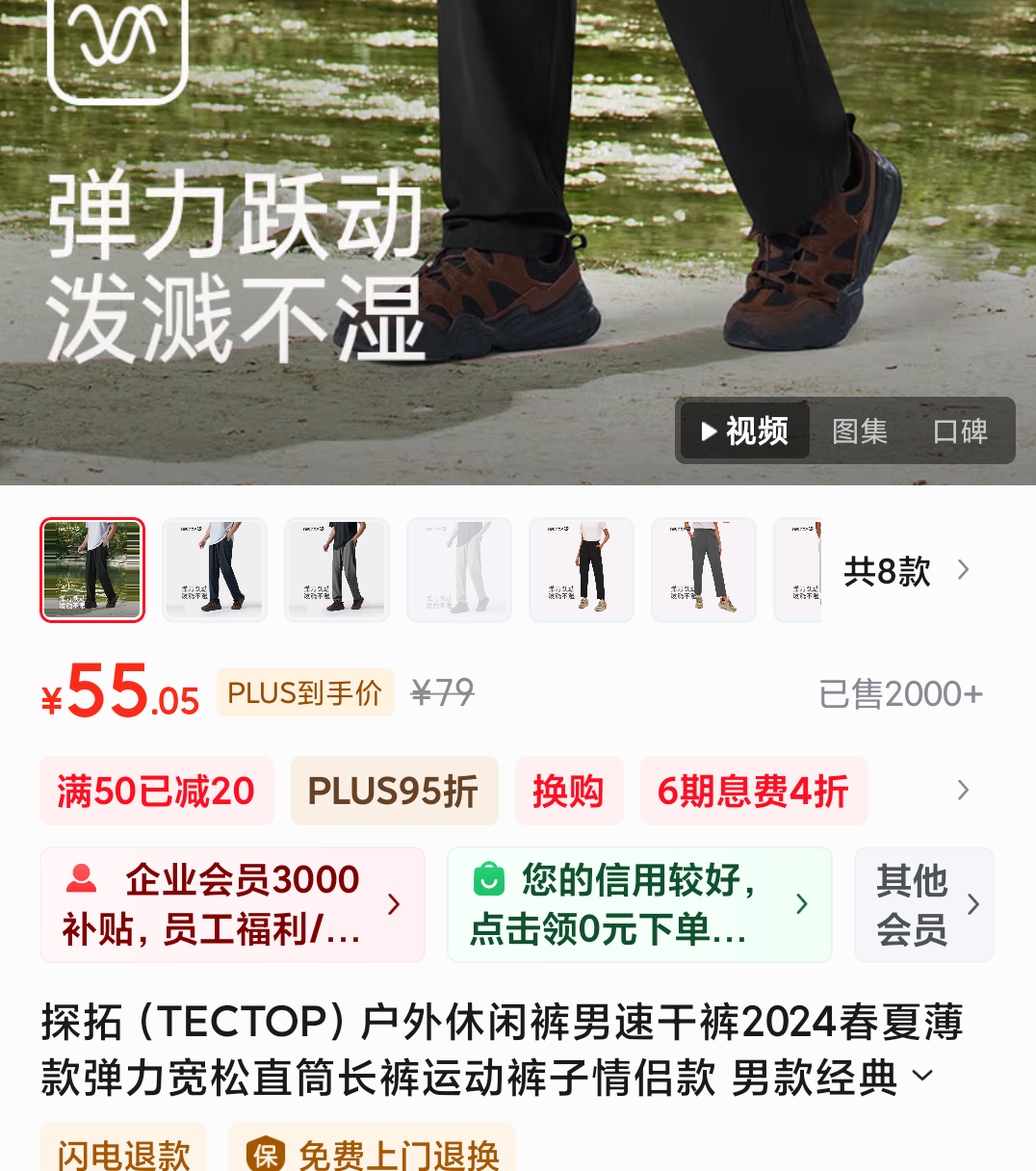
Task: Choose the black cropped pants thumbnail
Action: point(582,570)
